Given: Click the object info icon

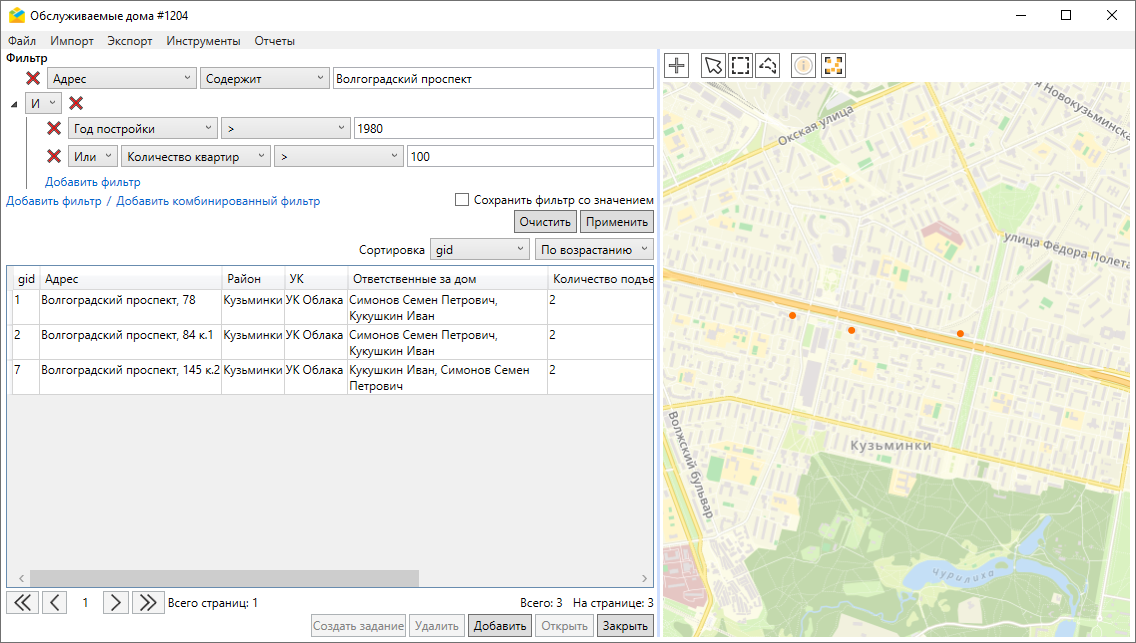Looking at the screenshot, I should (804, 66).
